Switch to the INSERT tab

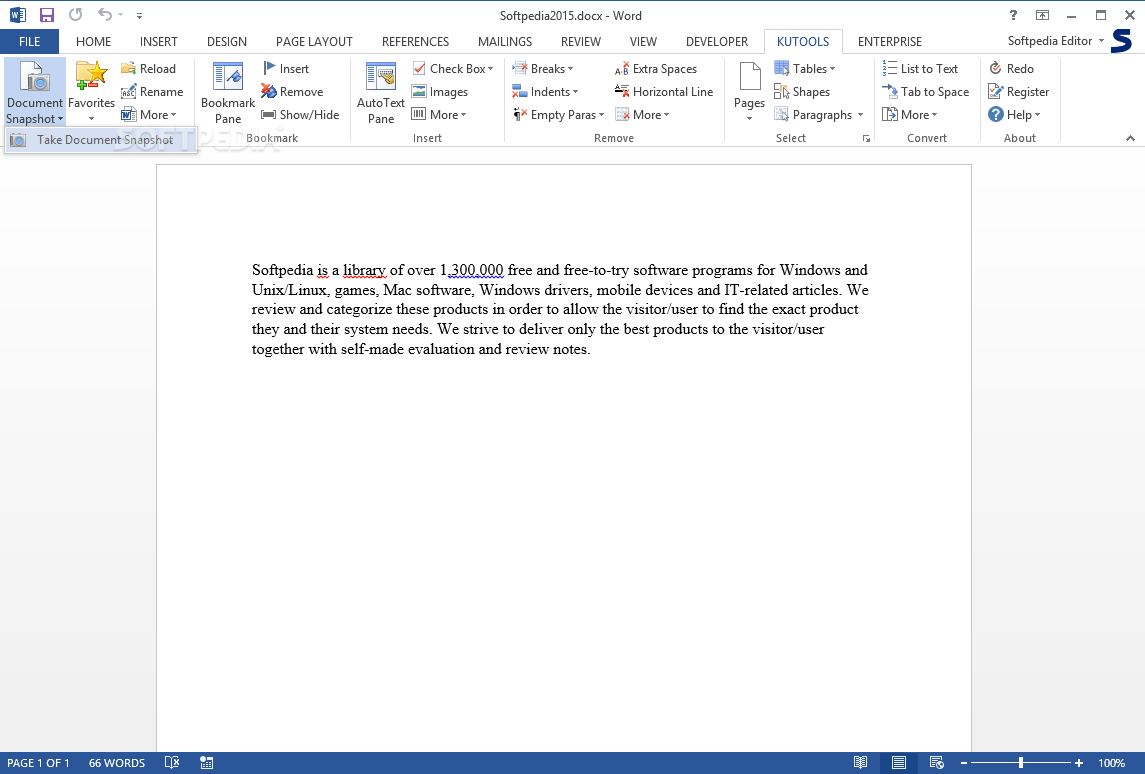(158, 42)
